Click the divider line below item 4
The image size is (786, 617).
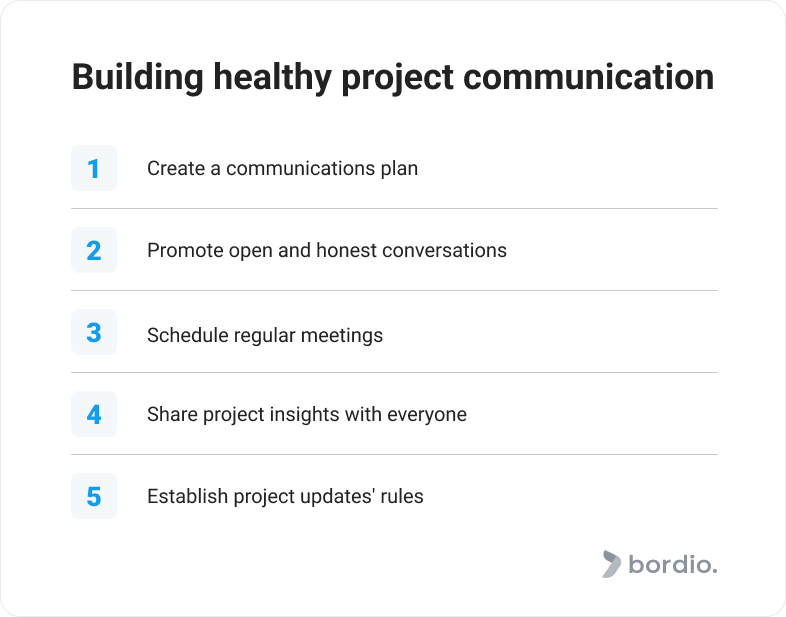pyautogui.click(x=395, y=455)
